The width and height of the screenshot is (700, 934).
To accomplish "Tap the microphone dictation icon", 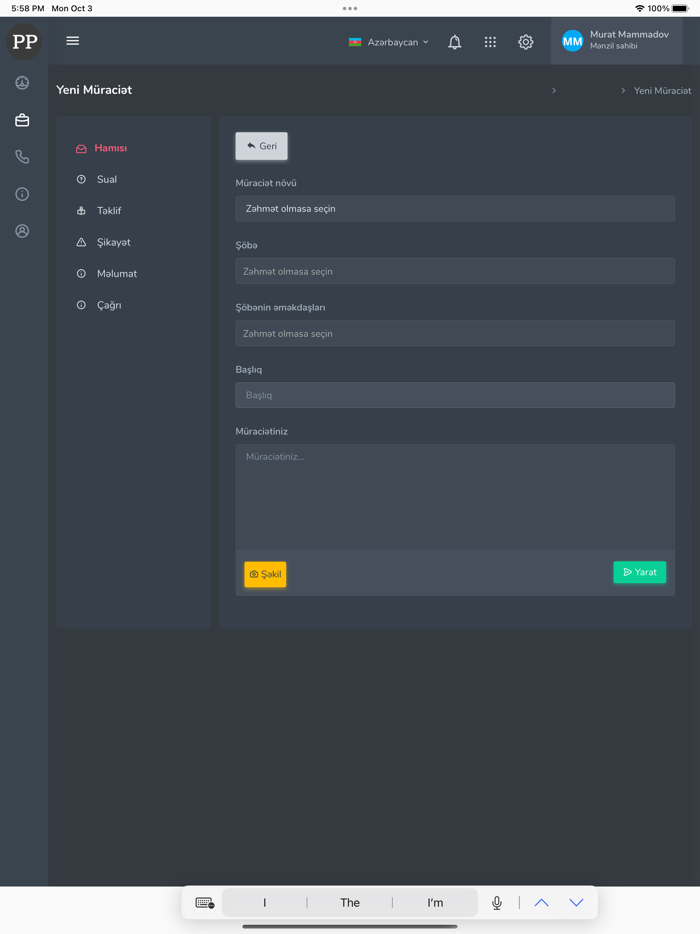I will pos(497,903).
